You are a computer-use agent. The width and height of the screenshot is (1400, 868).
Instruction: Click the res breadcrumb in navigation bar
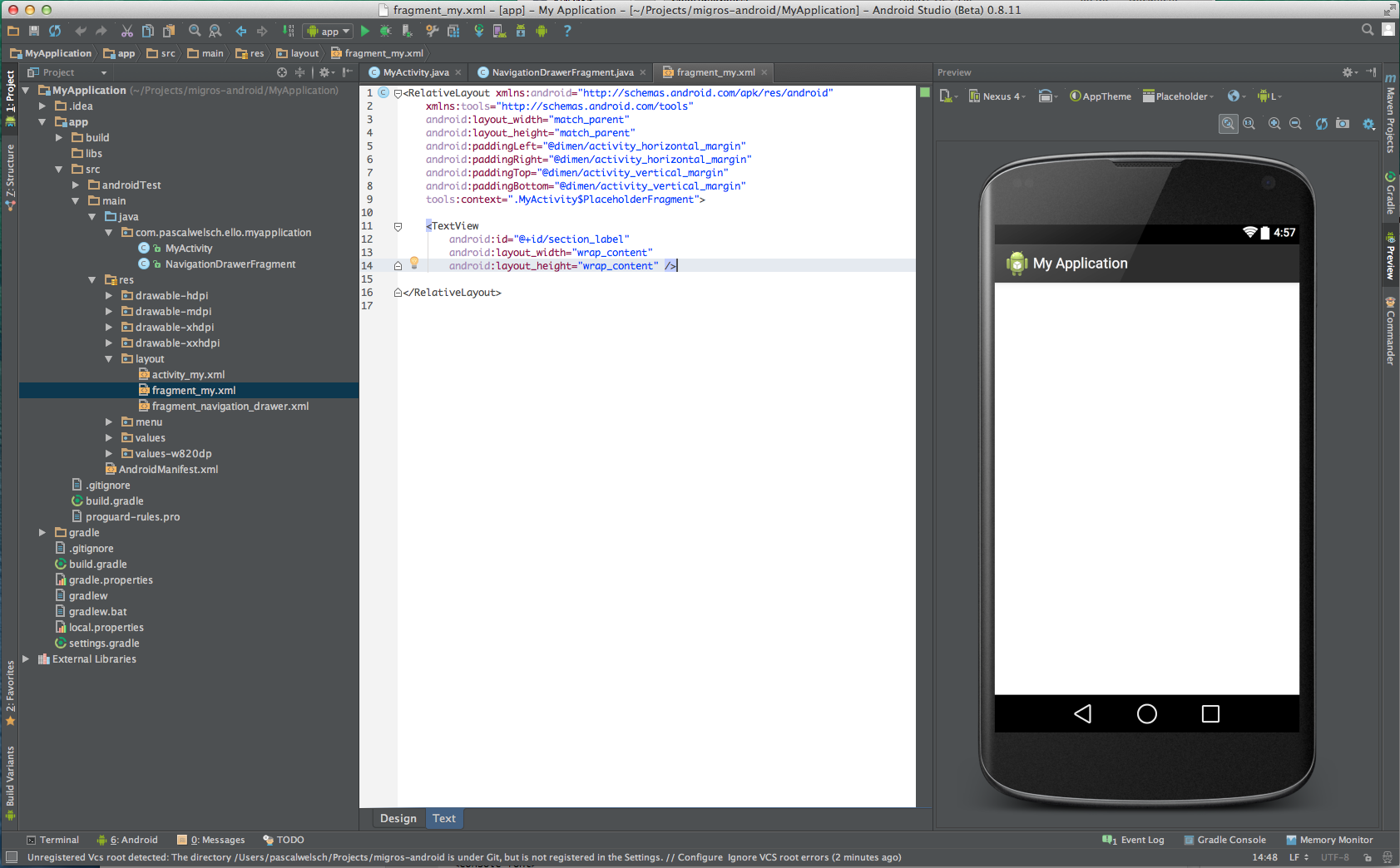(x=250, y=53)
